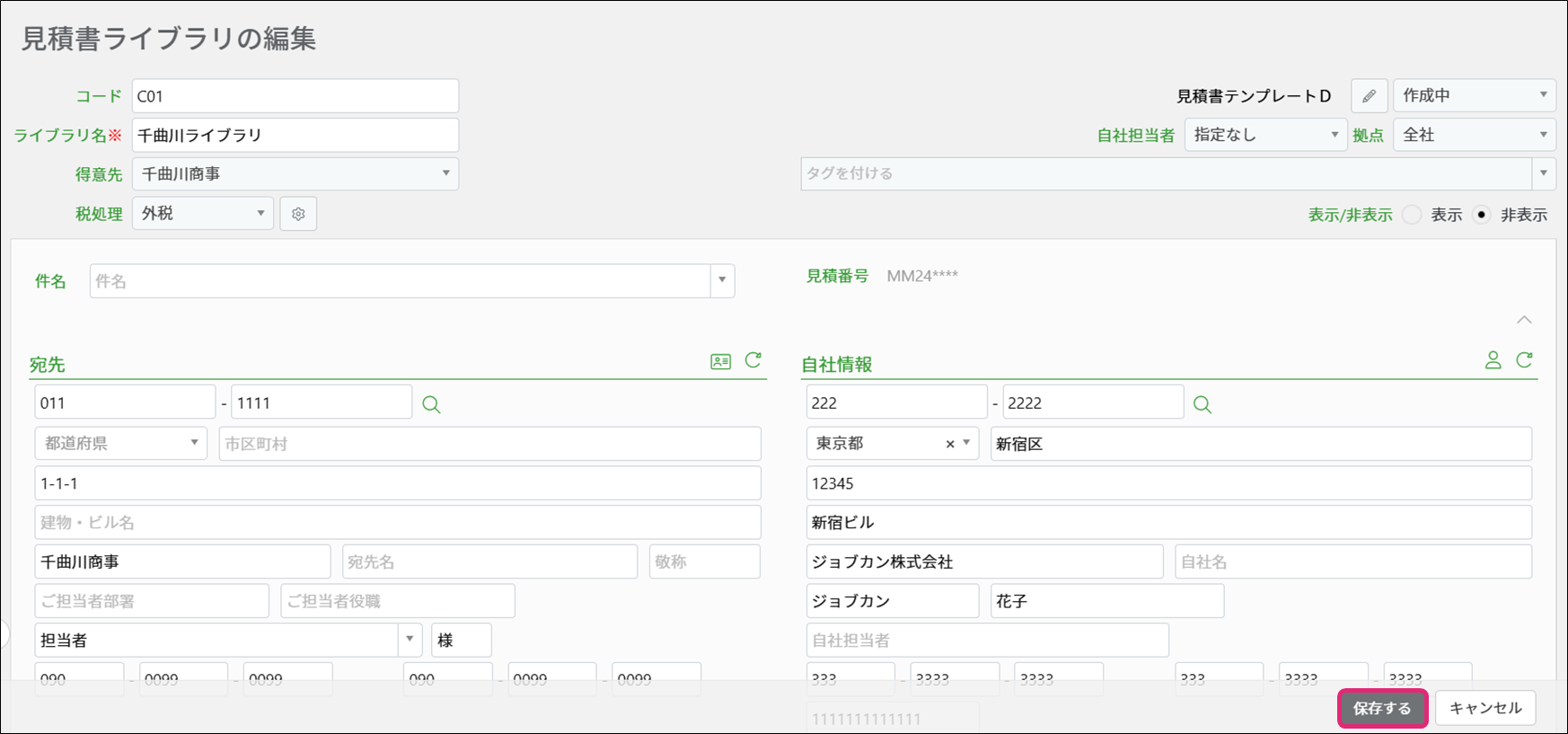Collapse the section with the chevron-up arrow
The image size is (1568, 734).
coord(1524,320)
